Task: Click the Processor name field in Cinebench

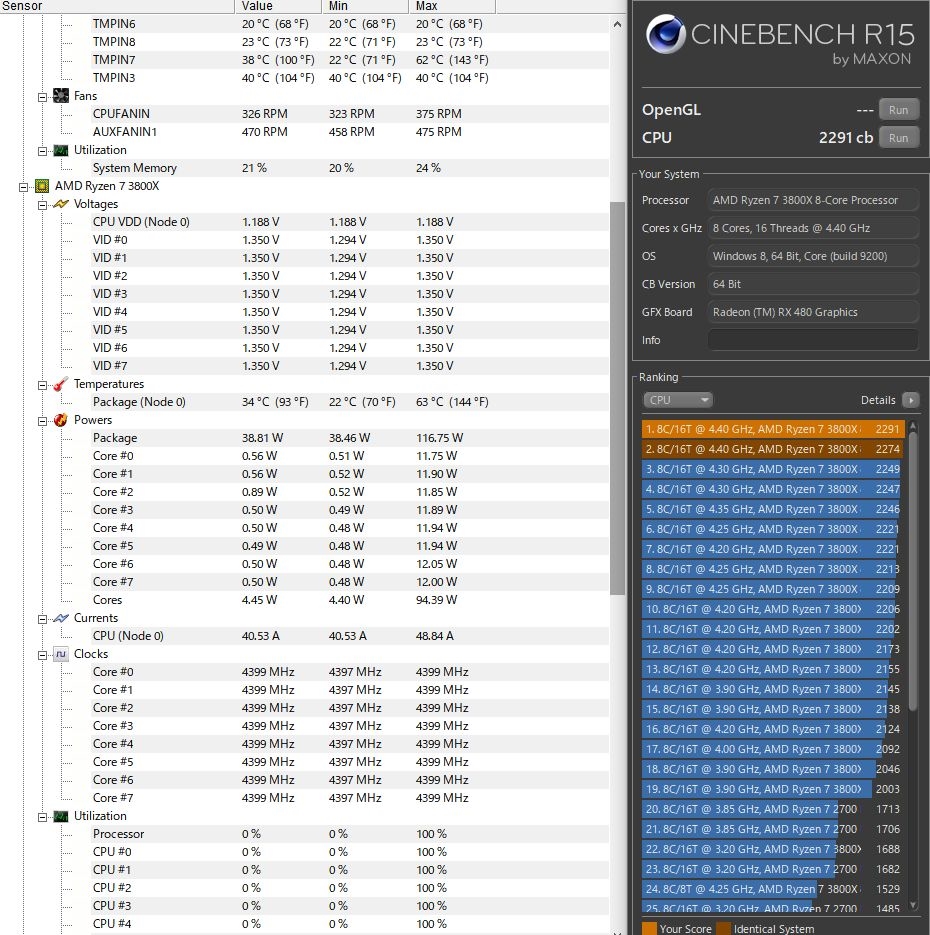Action: [x=813, y=200]
